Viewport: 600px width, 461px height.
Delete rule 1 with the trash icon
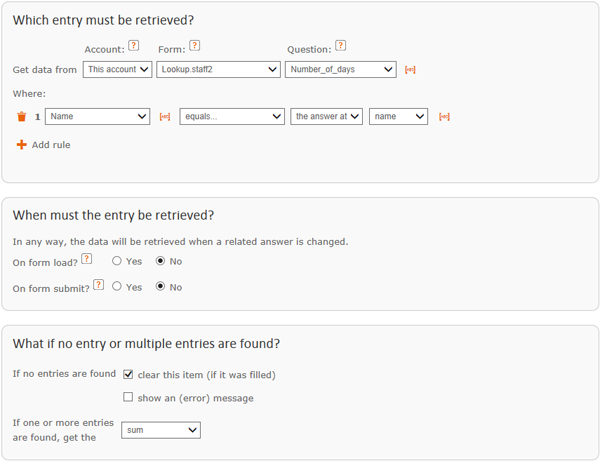click(22, 116)
